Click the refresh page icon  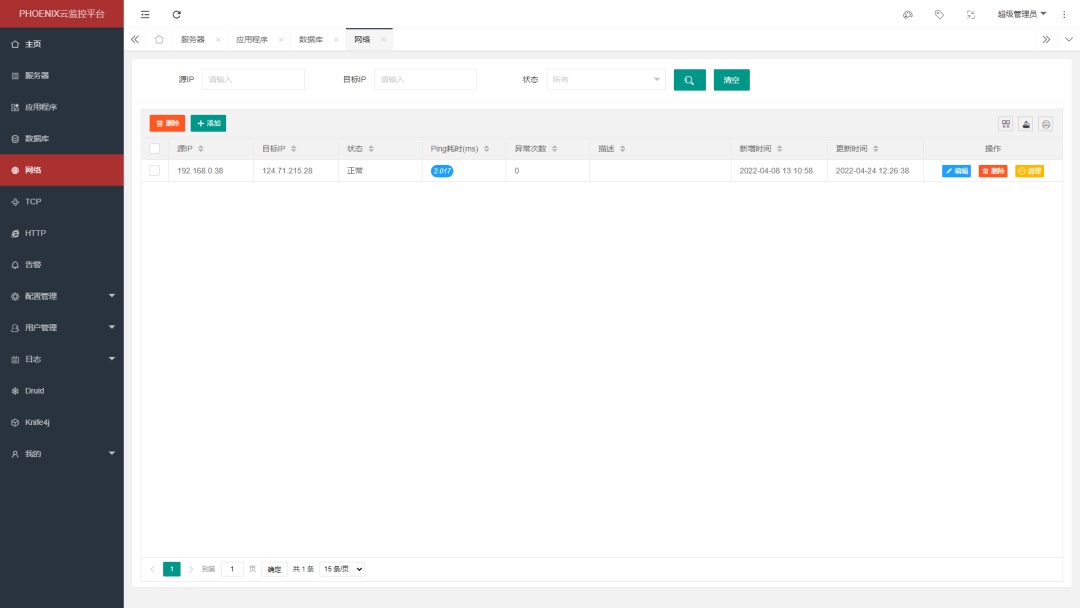tap(176, 14)
